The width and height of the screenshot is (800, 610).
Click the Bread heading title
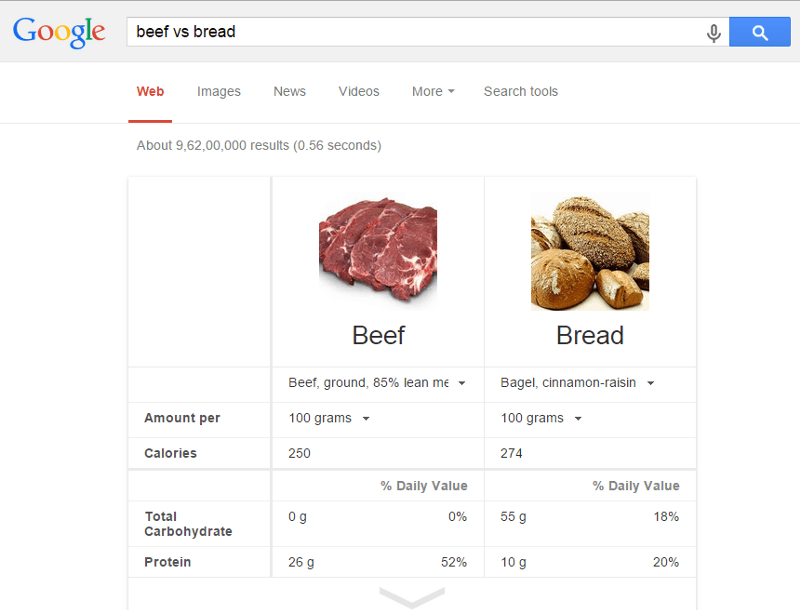click(590, 335)
